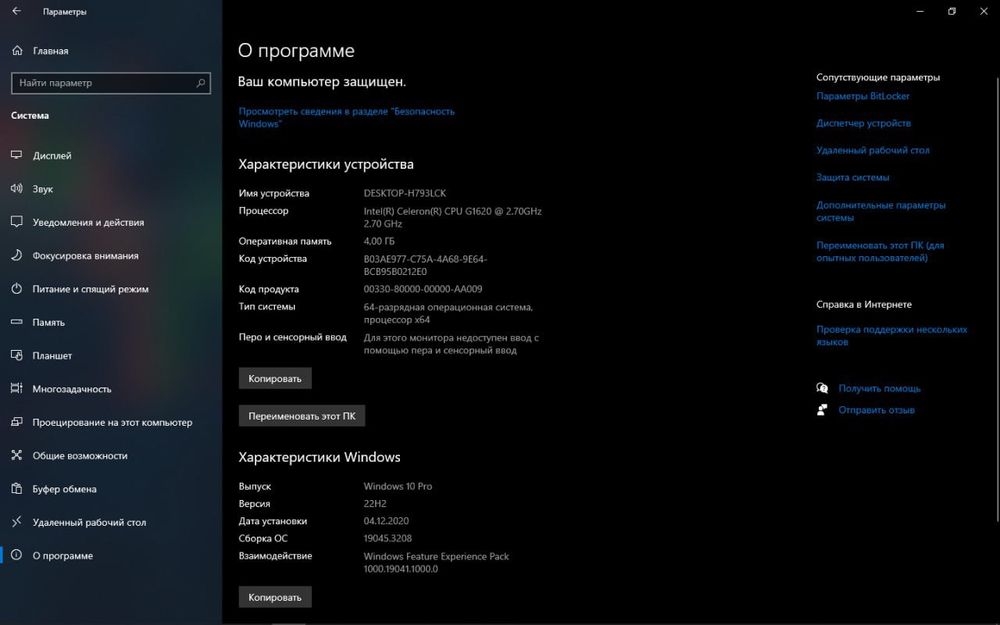This screenshot has height=625, width=1000.
Task: Open the Дисплей settings page
Action: [x=111, y=156]
